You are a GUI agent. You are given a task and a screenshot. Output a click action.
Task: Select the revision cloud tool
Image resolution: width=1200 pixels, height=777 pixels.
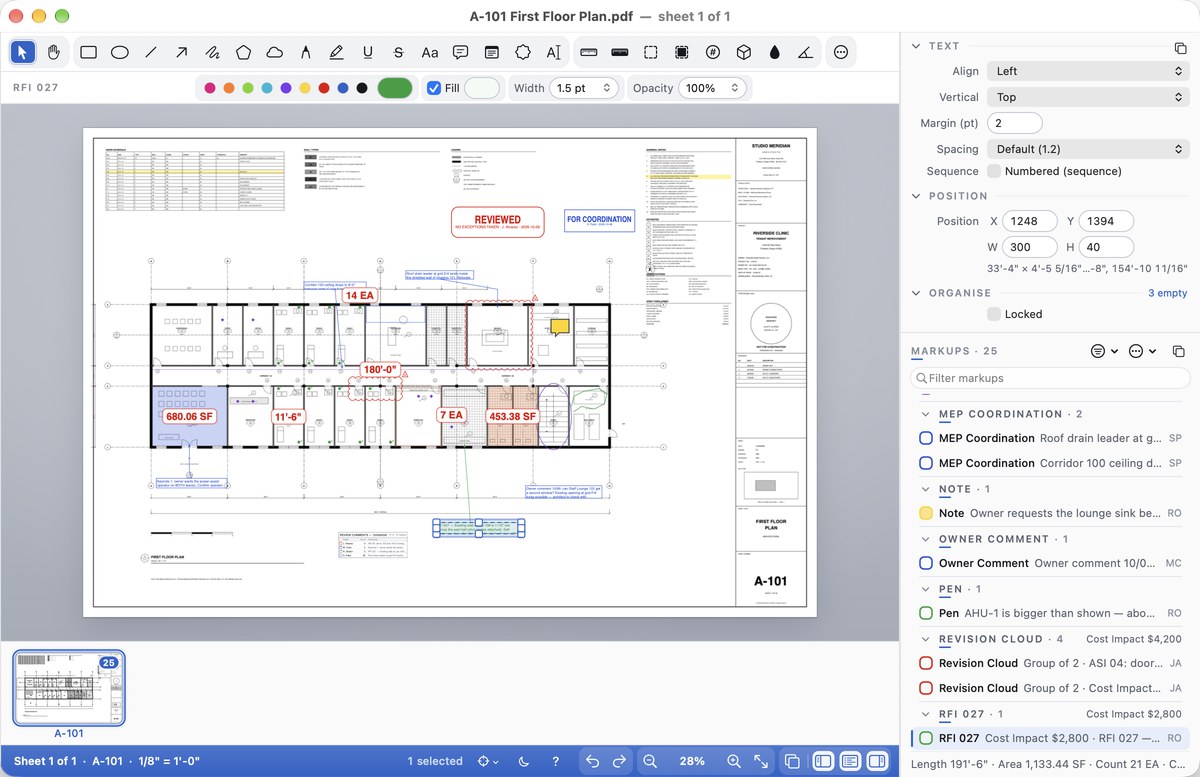pyautogui.click(x=274, y=52)
